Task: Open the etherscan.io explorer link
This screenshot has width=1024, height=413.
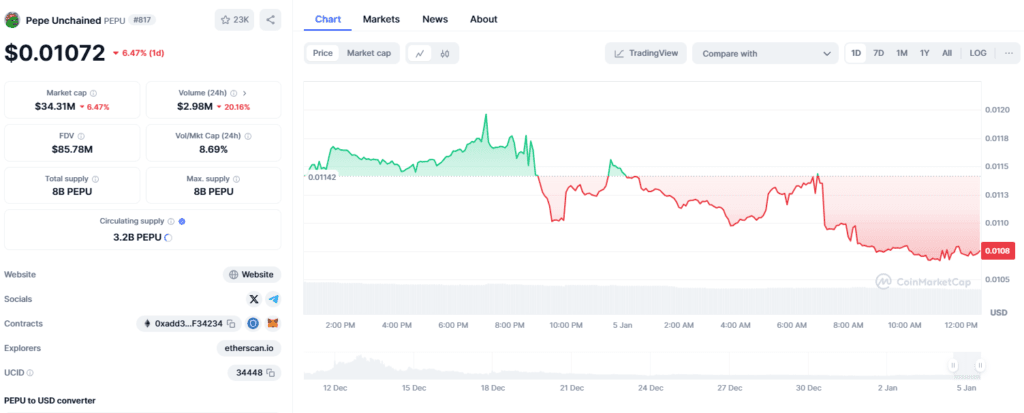Action: click(x=249, y=348)
